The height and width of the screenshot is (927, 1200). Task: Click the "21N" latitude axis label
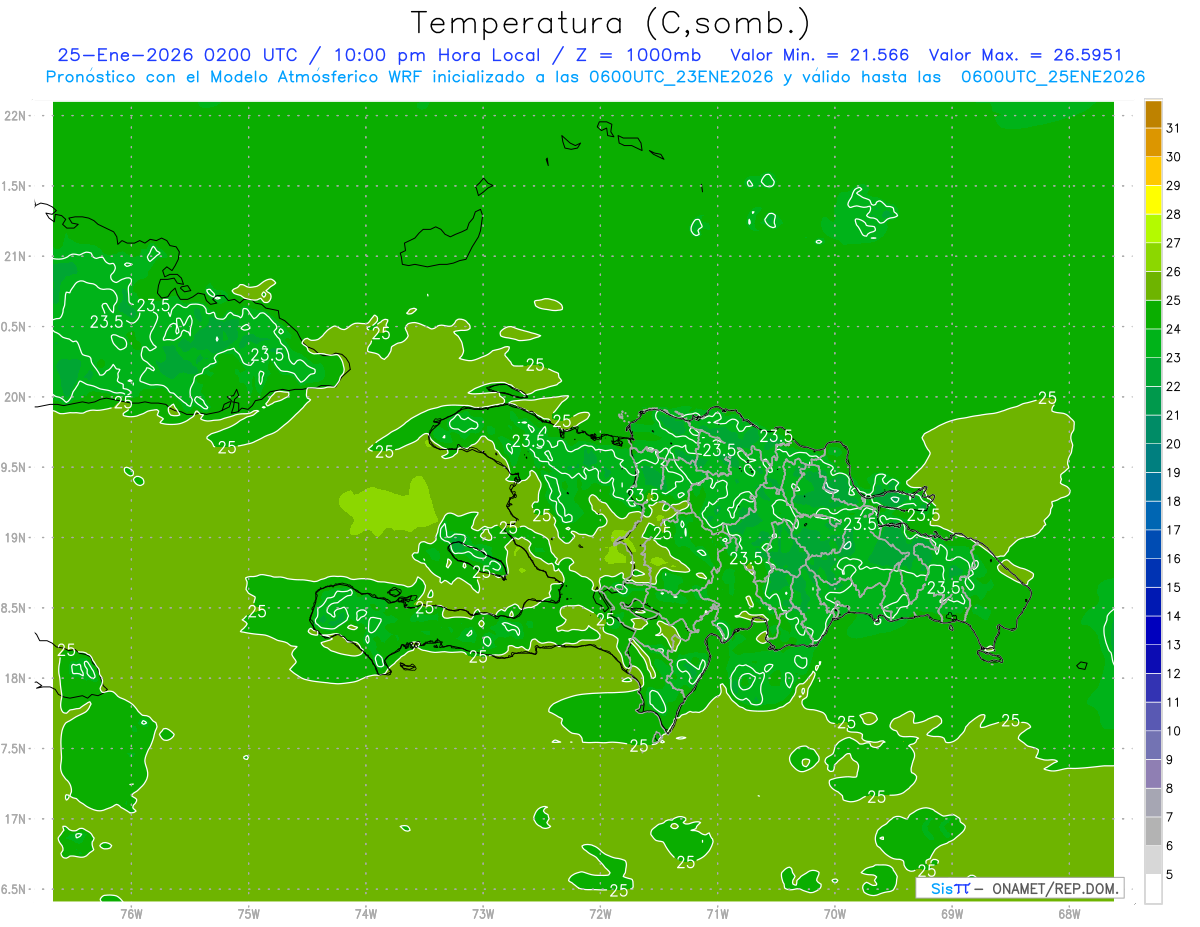15,257
